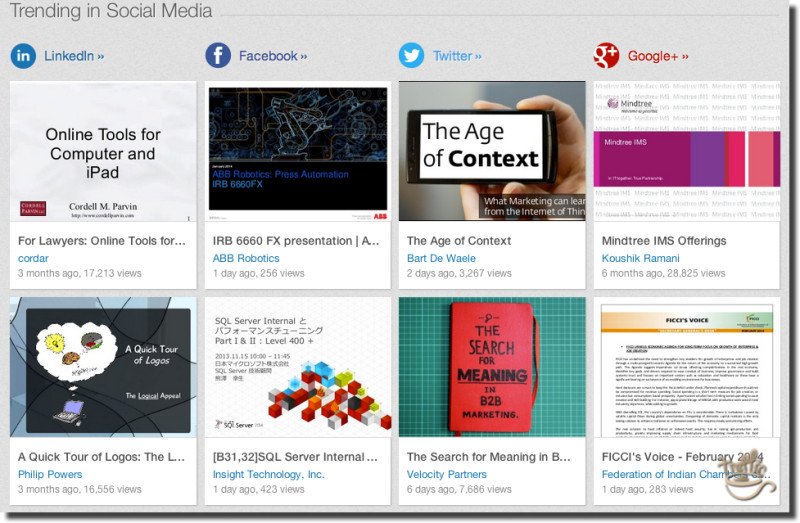Open SQL Server Internal slide thumbnail
Viewport: 800px width, 523px height.
298,367
